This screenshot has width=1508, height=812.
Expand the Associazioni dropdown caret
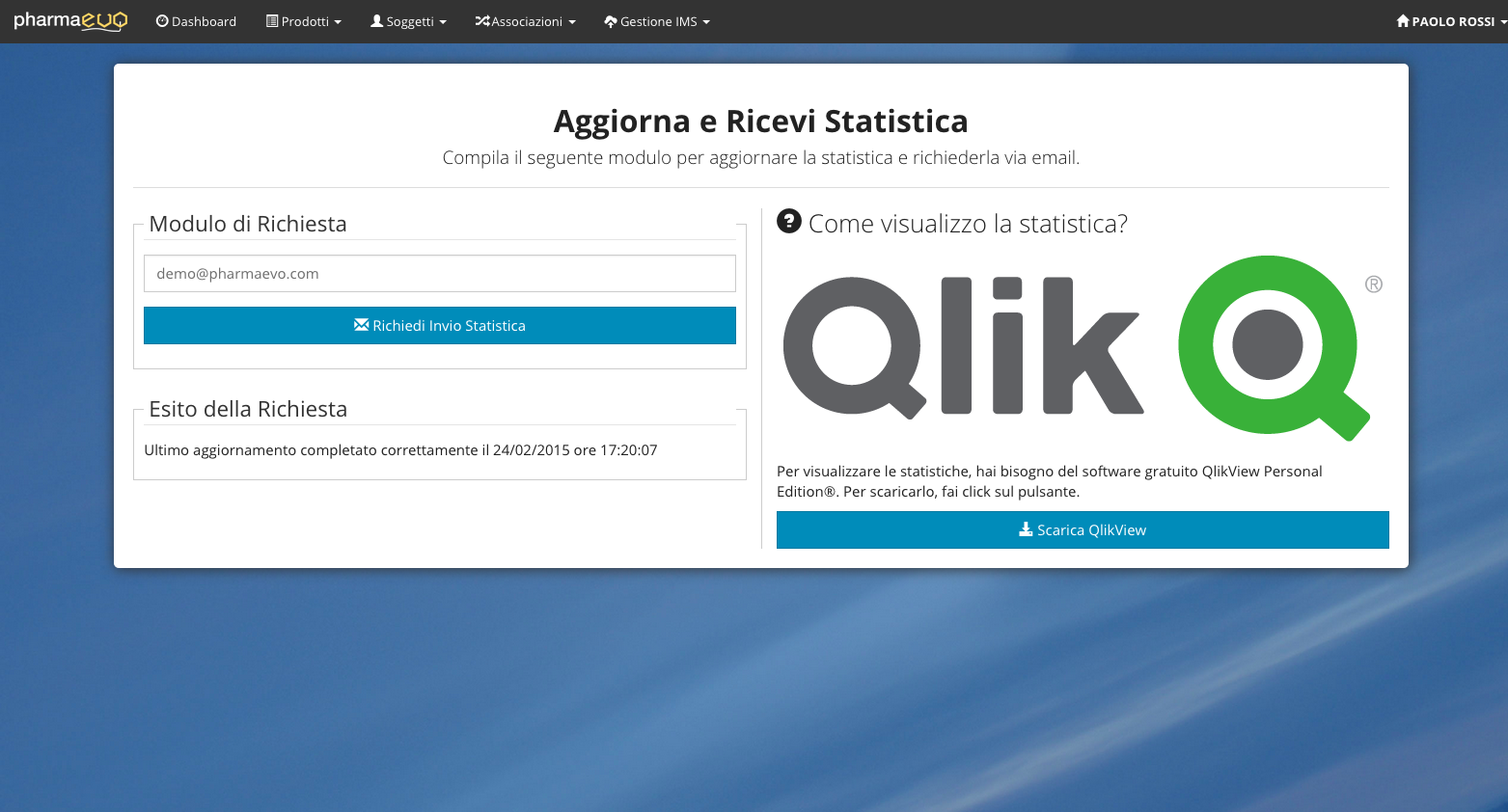[572, 22]
